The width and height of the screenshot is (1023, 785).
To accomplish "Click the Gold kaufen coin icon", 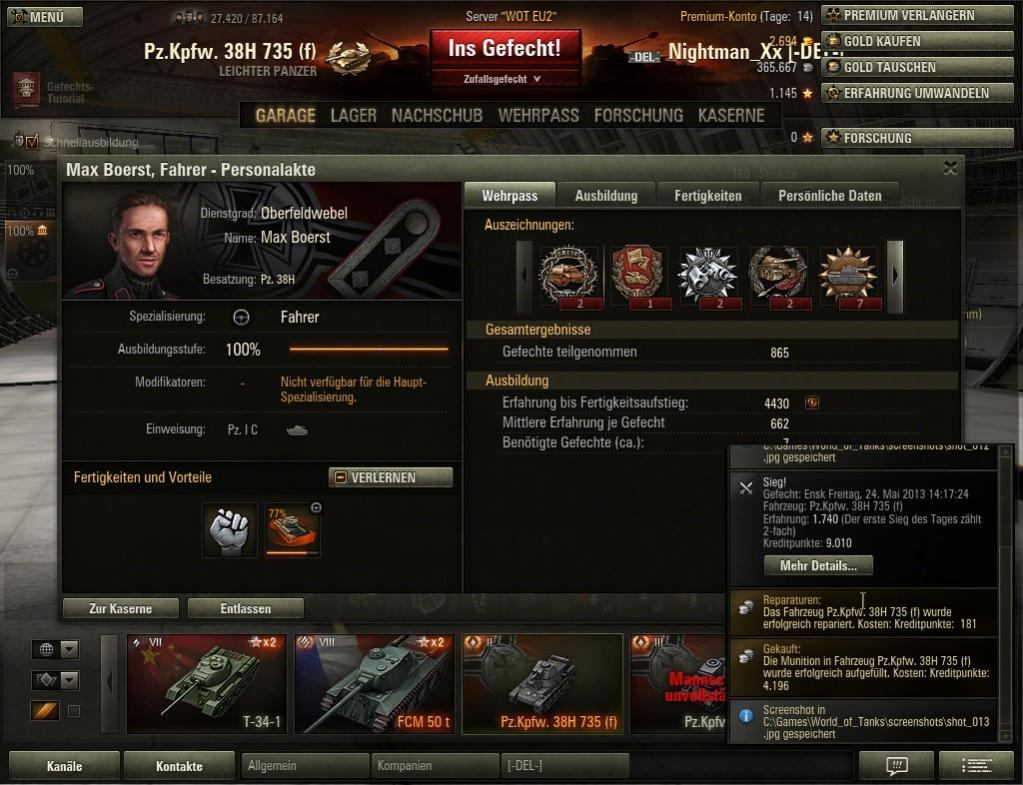I will [833, 41].
